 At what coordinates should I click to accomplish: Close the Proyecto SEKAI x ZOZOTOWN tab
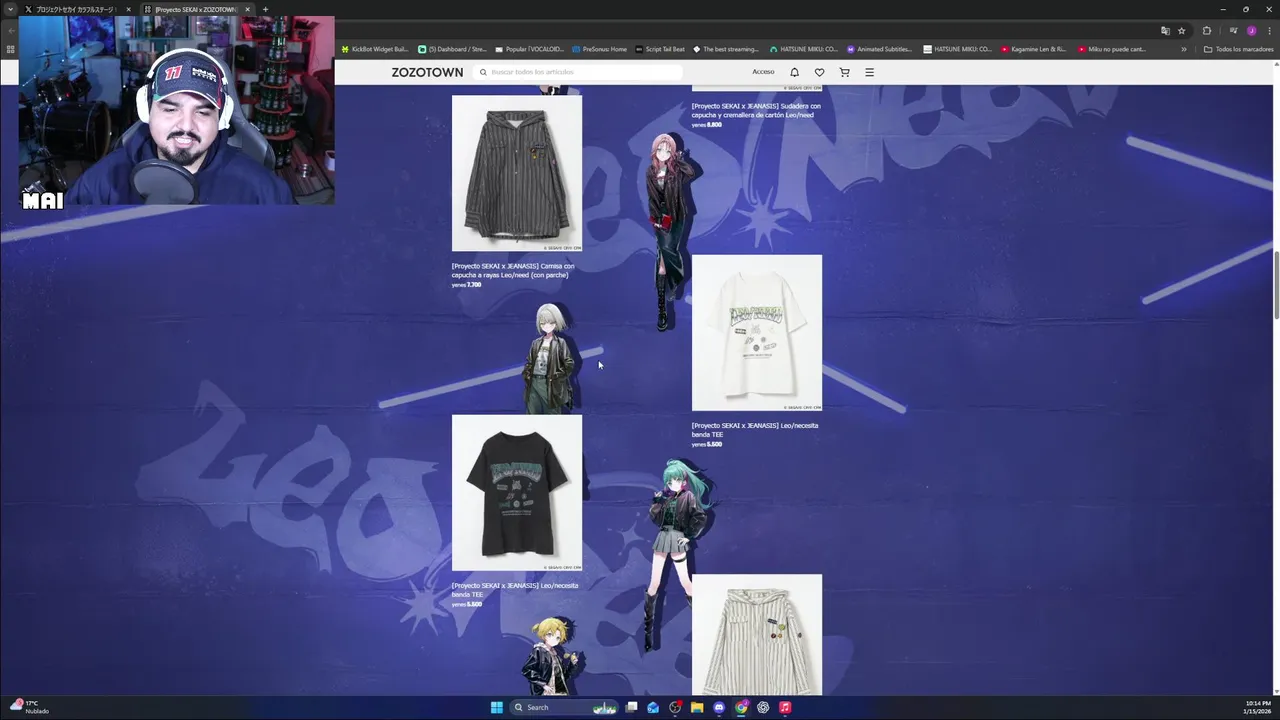pyautogui.click(x=247, y=9)
